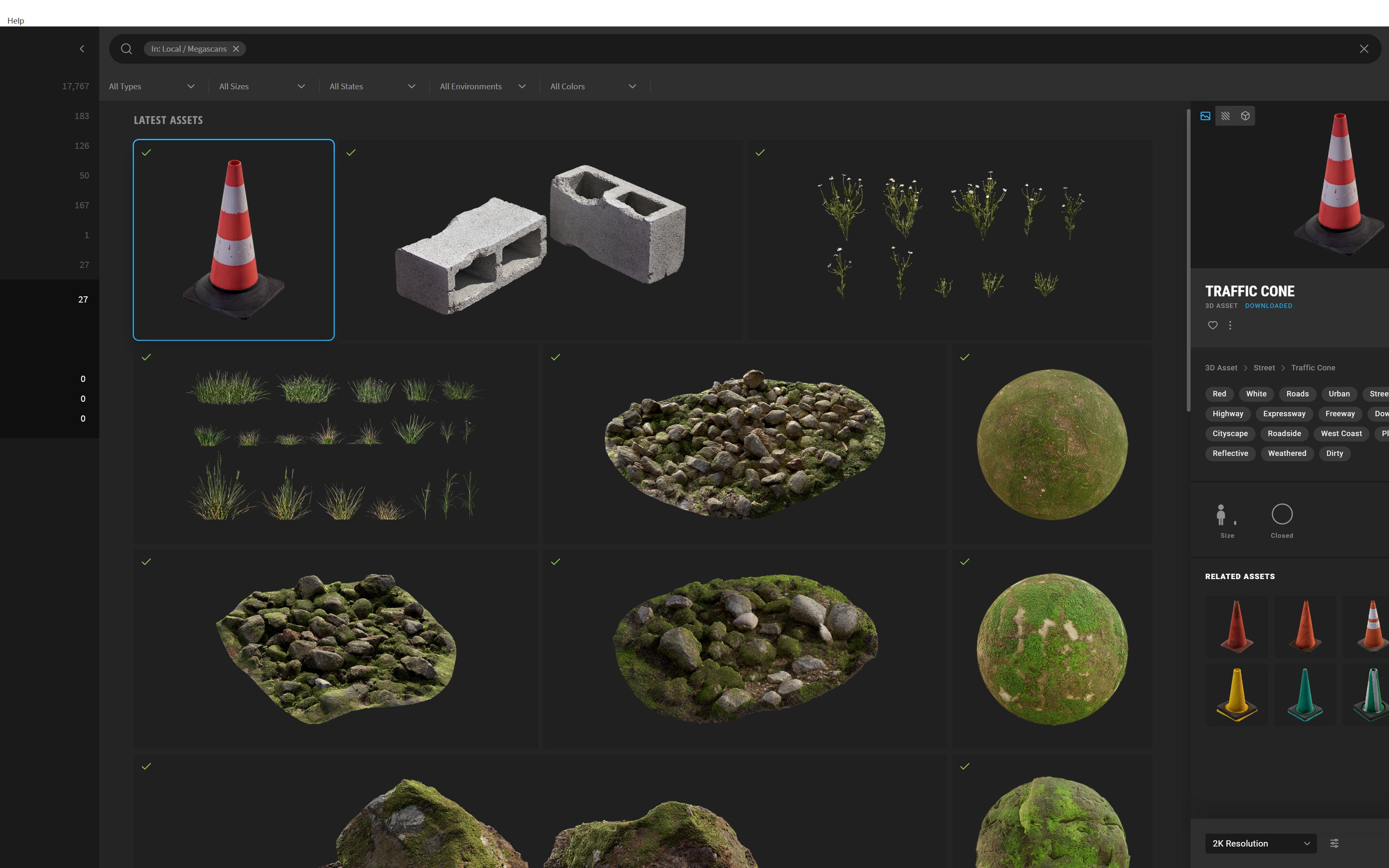The width and height of the screenshot is (1389, 868).
Task: Open the three-dot options menu
Action: pyautogui.click(x=1231, y=325)
